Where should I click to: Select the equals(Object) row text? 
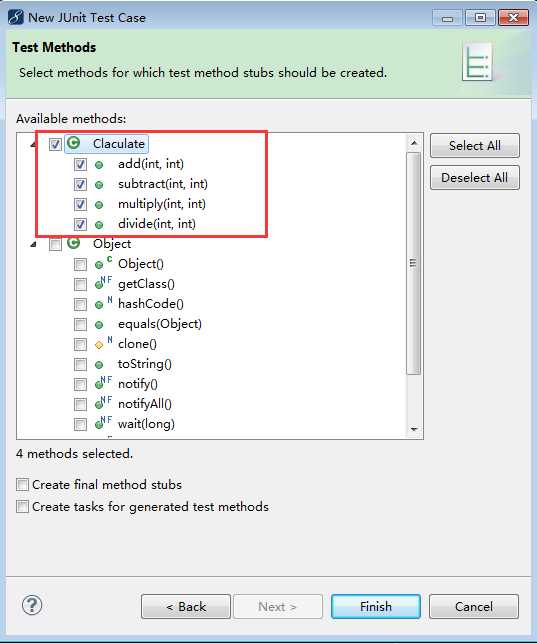click(160, 324)
